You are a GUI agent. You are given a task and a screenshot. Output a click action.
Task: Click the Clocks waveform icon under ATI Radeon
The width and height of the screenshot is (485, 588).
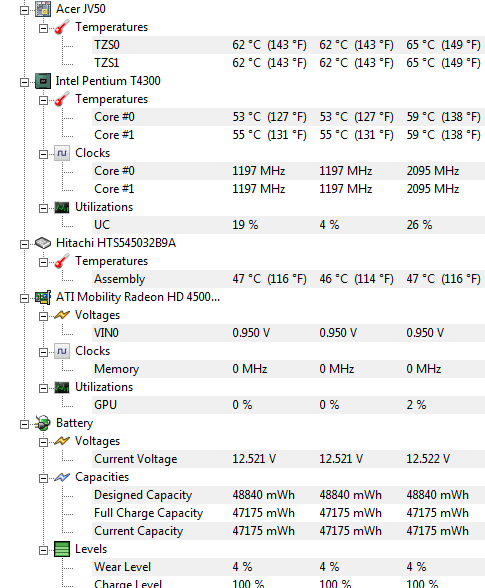tap(62, 351)
